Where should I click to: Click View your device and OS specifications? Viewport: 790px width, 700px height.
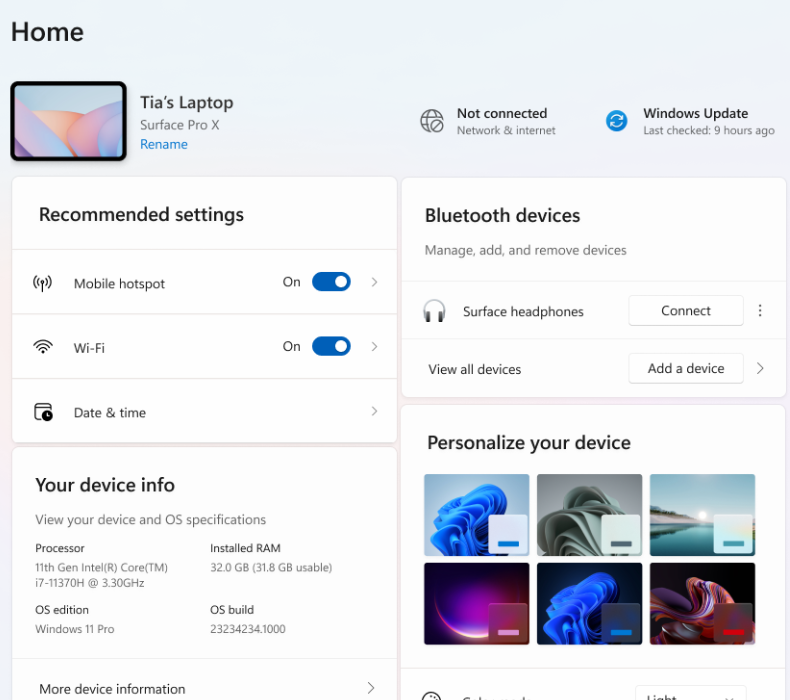point(150,520)
